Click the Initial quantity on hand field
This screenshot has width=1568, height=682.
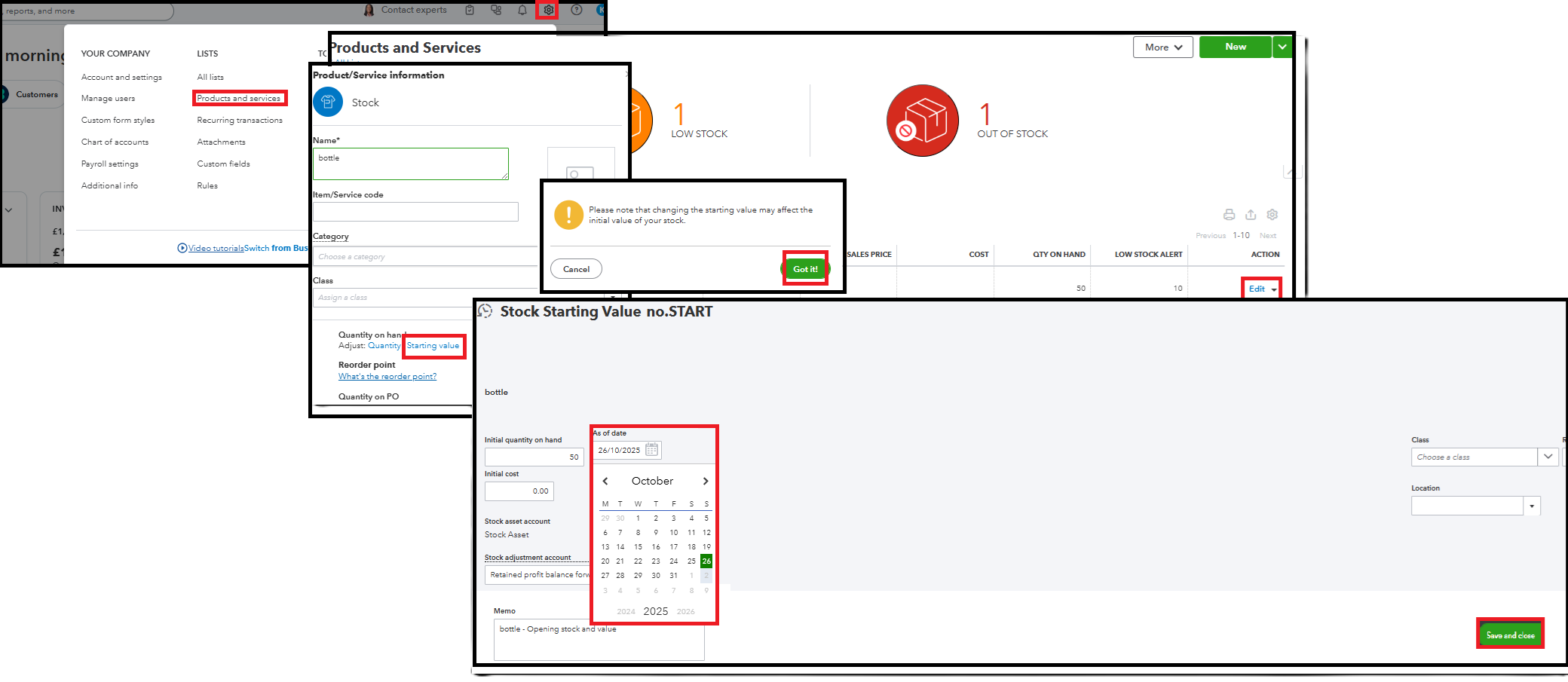point(534,457)
